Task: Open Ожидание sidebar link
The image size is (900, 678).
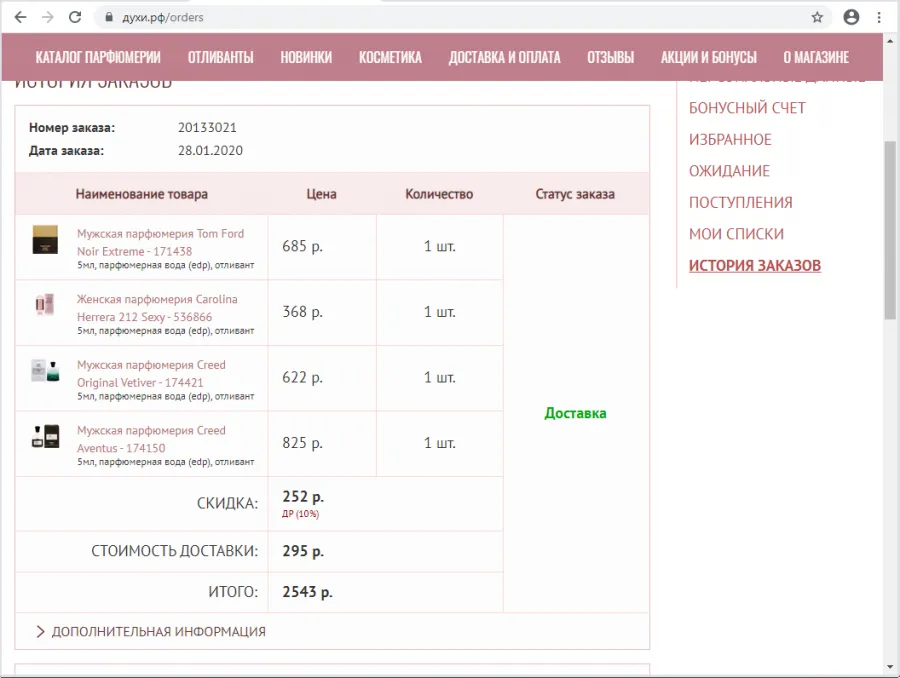Action: point(729,171)
